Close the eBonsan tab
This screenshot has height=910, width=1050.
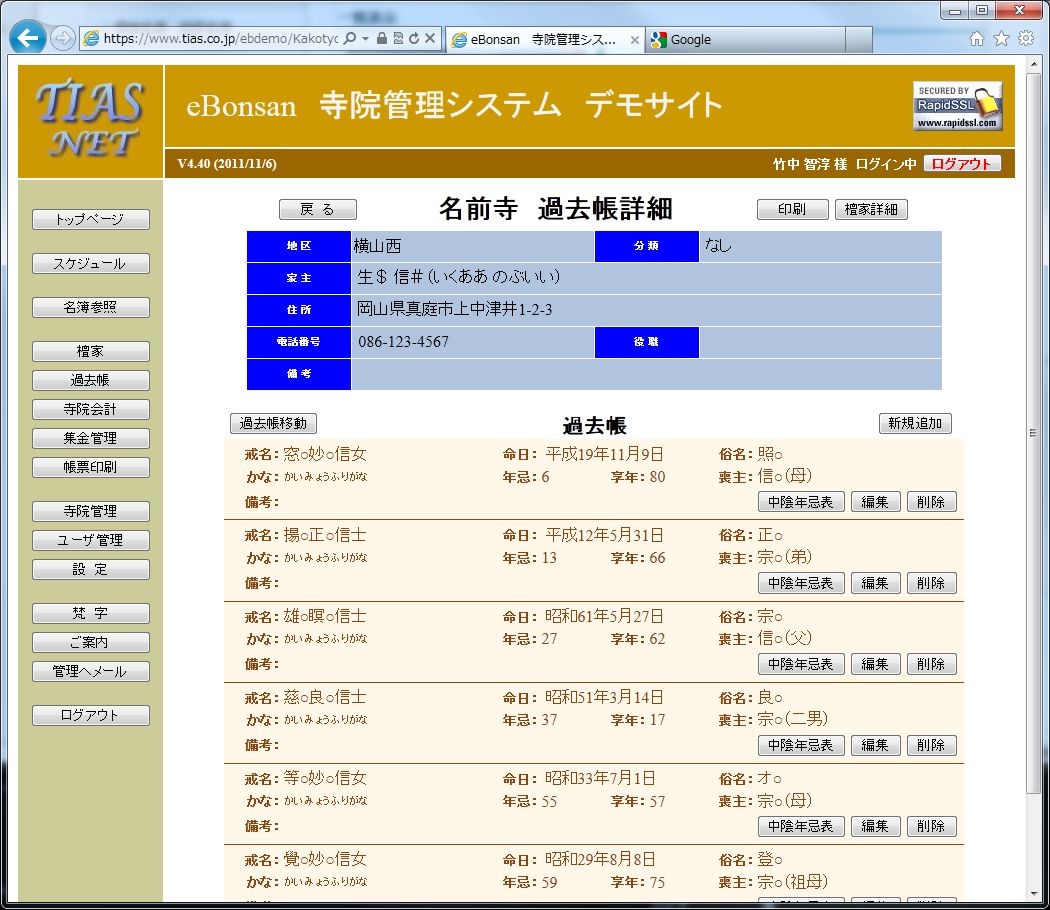(634, 40)
